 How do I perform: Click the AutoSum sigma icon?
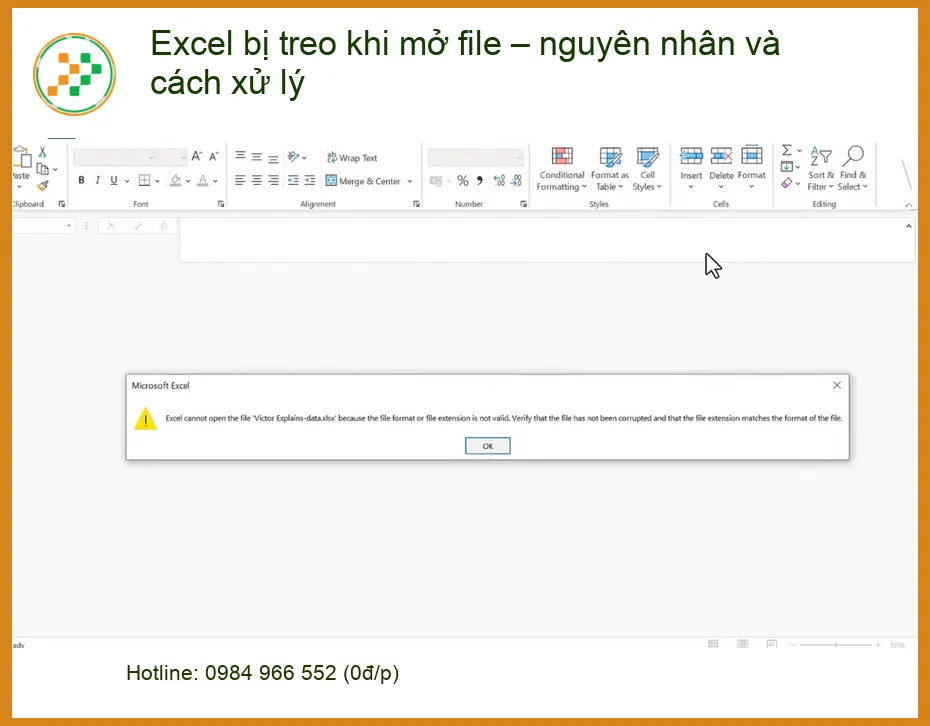pos(786,150)
